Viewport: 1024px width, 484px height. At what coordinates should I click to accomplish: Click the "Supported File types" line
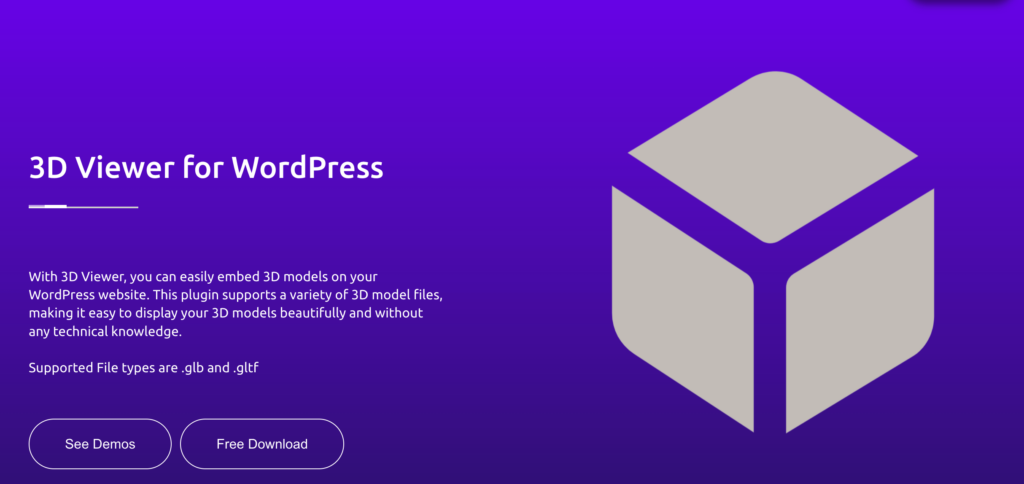[x=98, y=369]
